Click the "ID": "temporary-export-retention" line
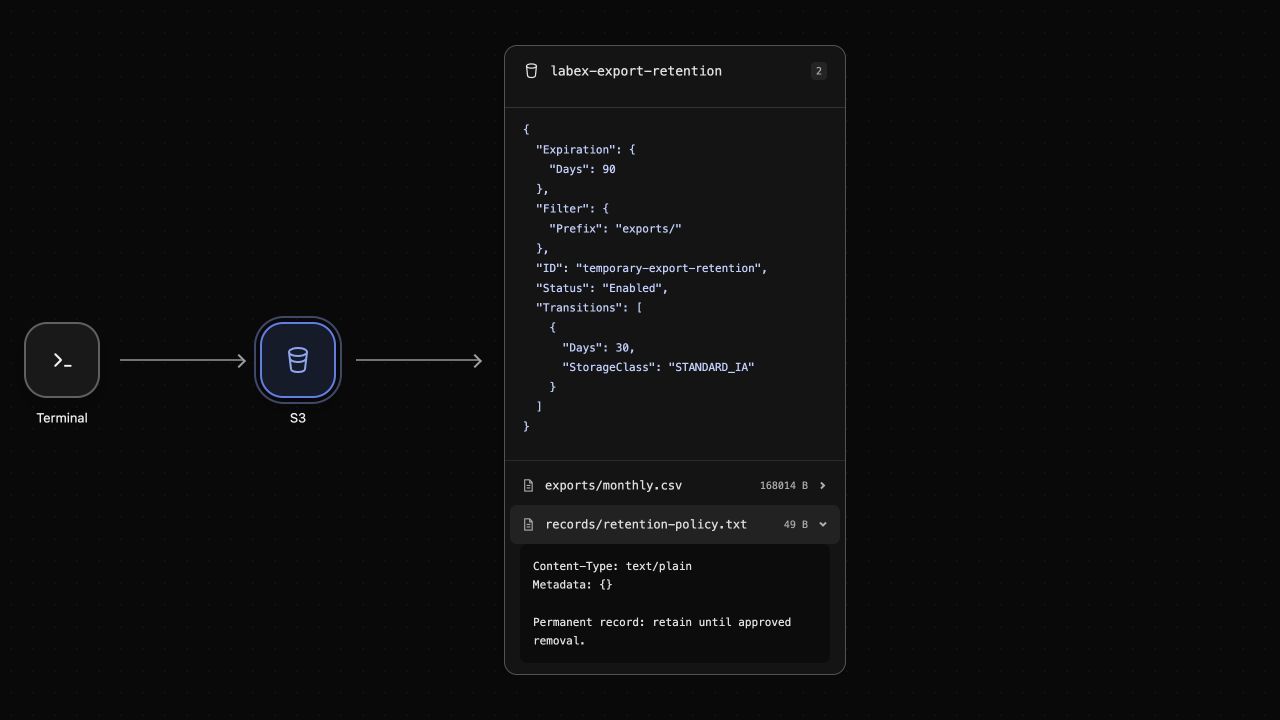Screen dimensions: 1280x720 click(x=652, y=268)
